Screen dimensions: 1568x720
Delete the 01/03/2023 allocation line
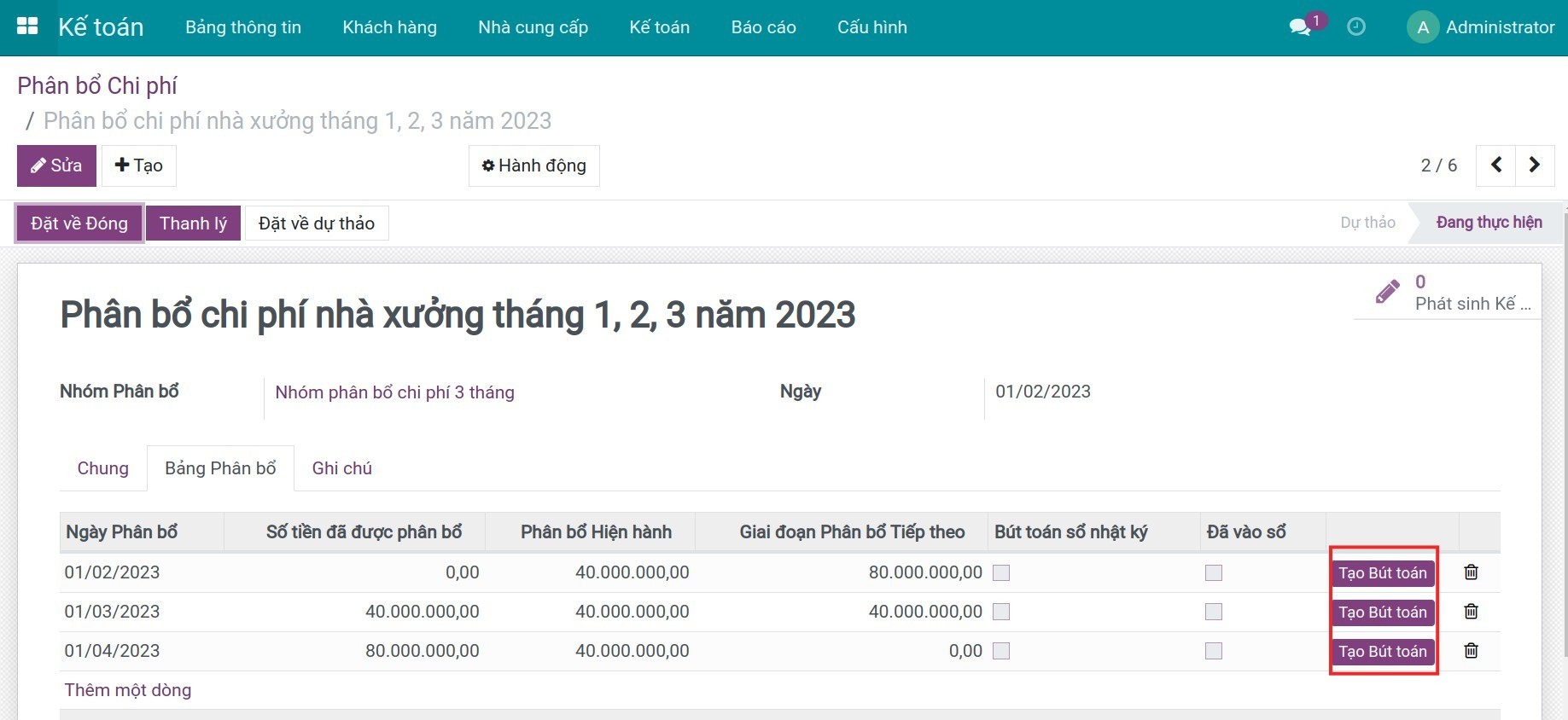[x=1471, y=612]
